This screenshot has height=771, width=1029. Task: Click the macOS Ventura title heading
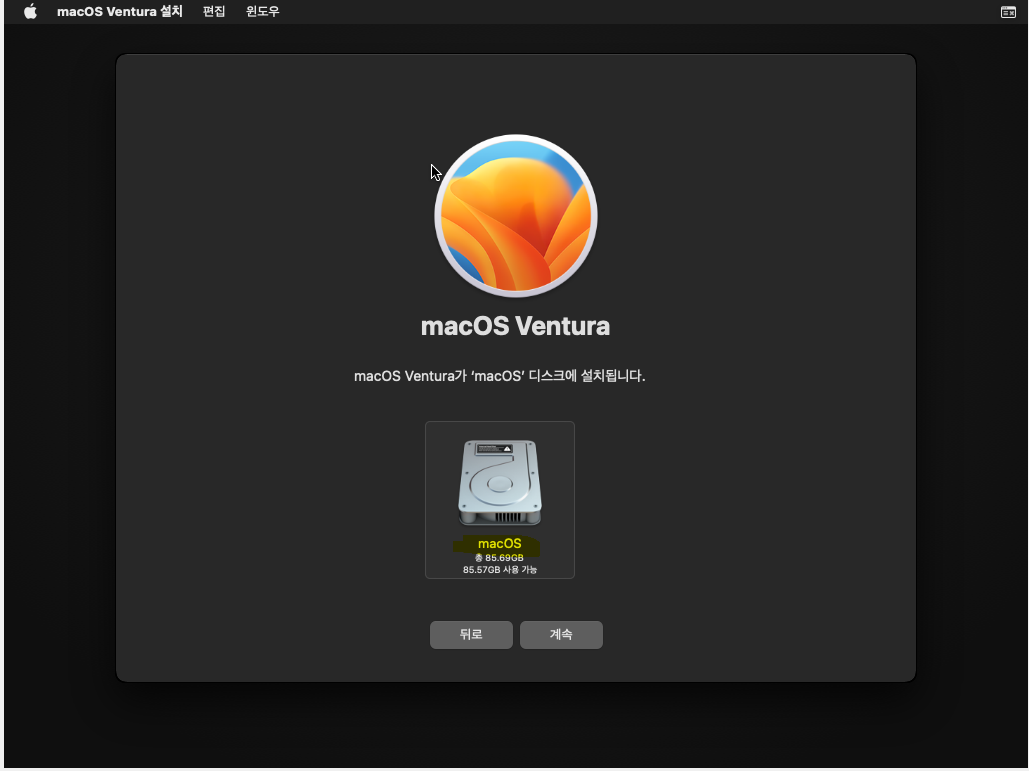(515, 326)
